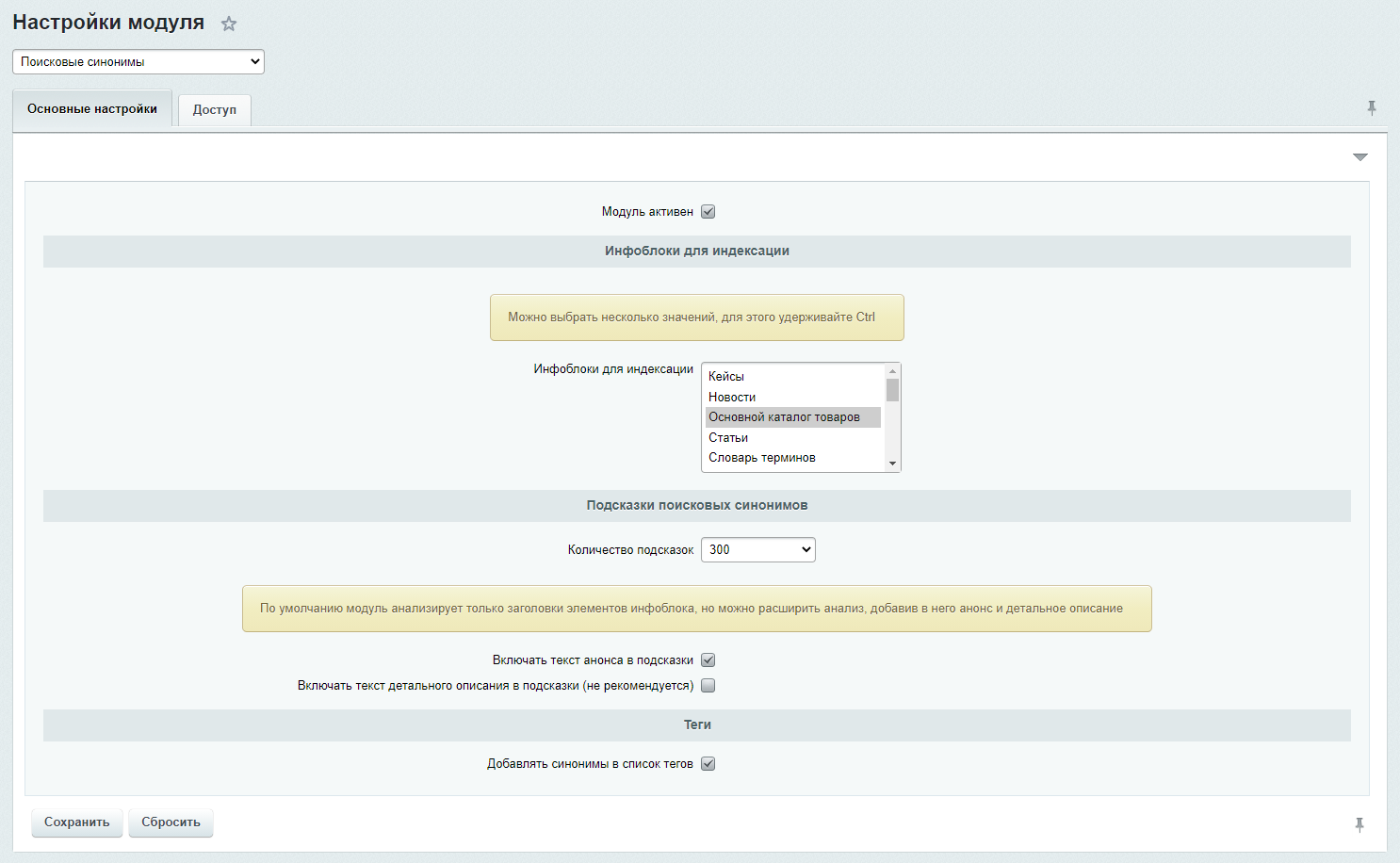Select 'Кейсы' in the infoblock list
The image size is (1400, 863).
tap(726, 377)
